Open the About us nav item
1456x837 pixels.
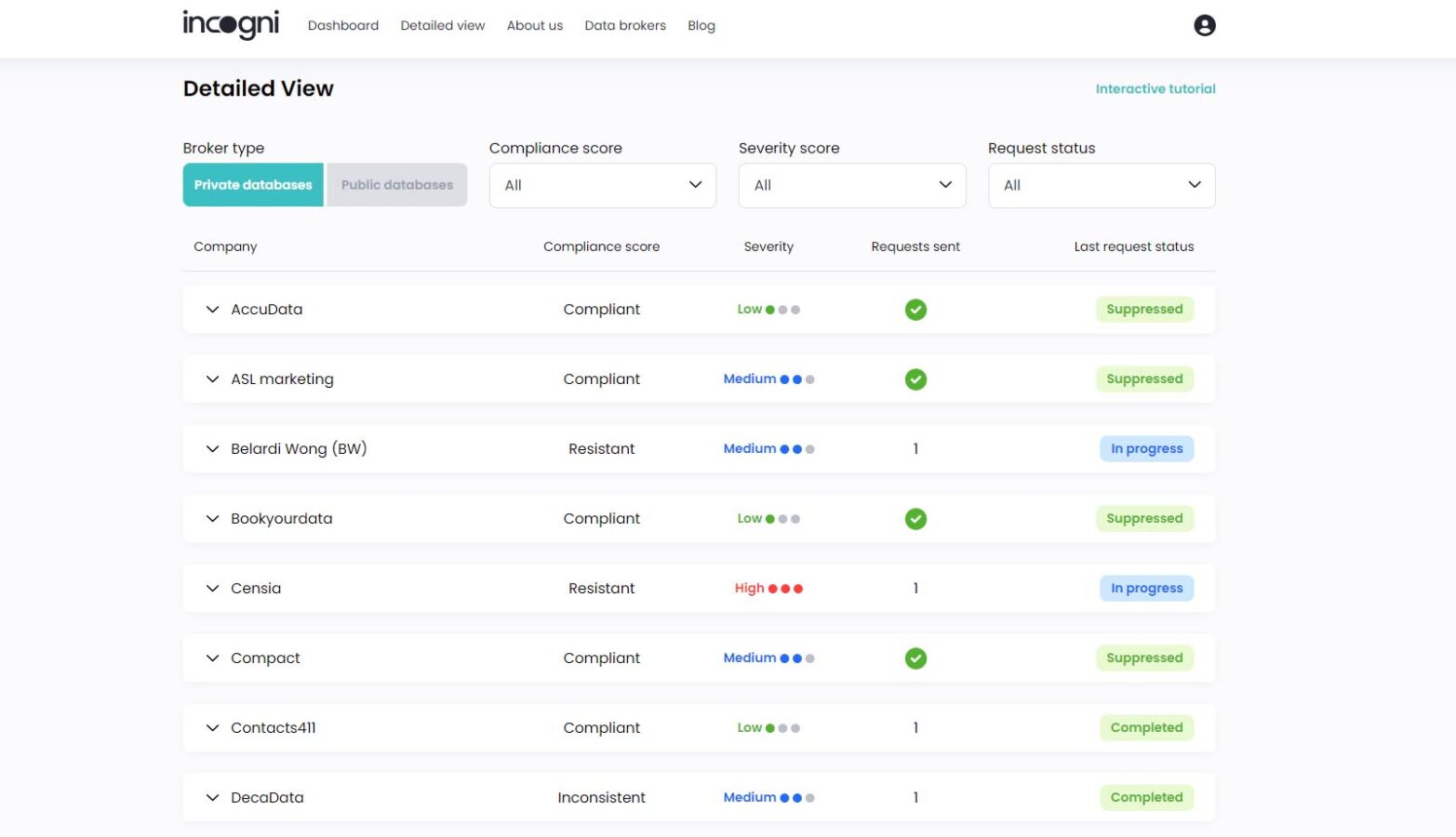(535, 26)
